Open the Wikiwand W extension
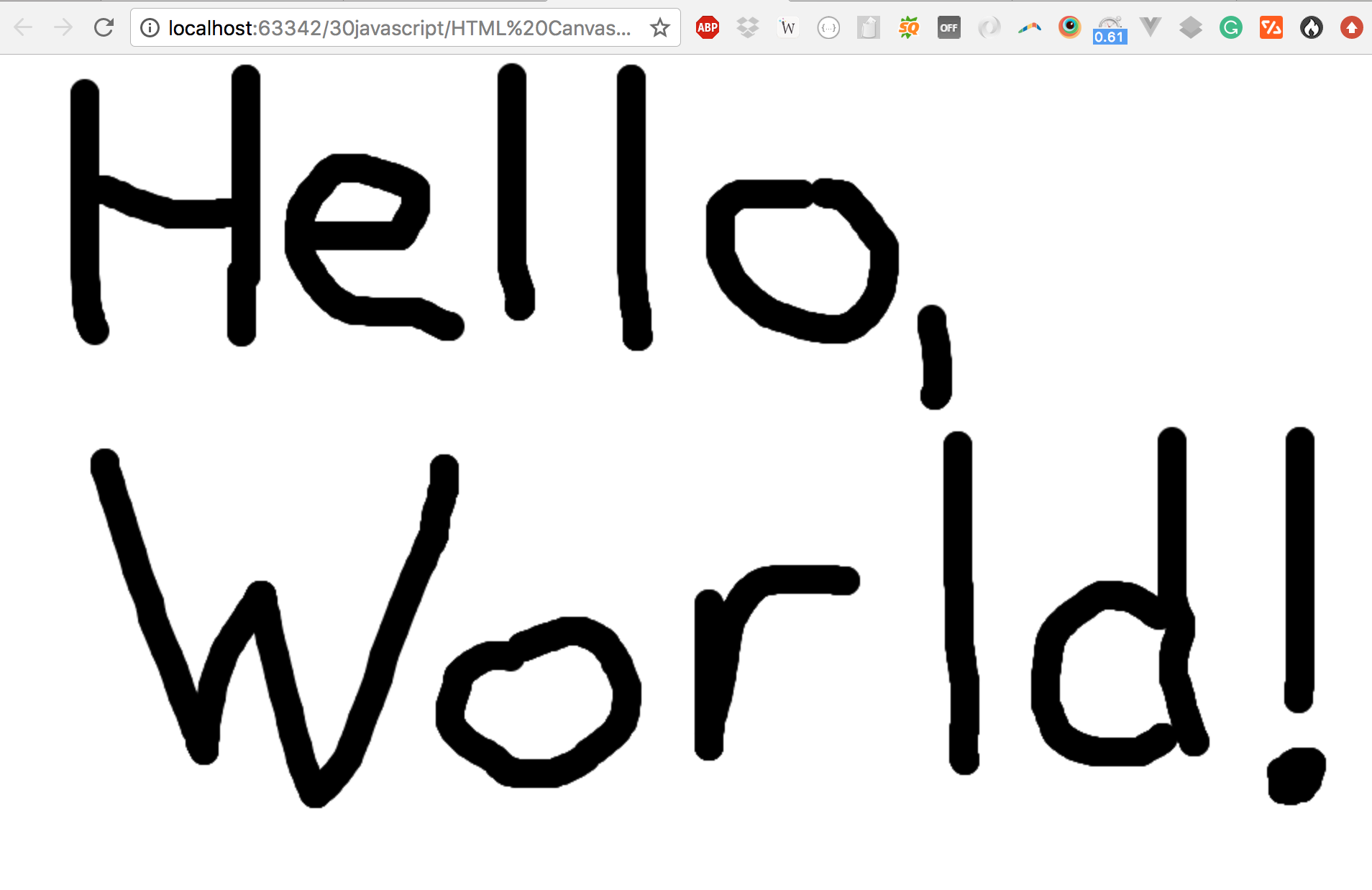This screenshot has height=890, width=1372. 788,28
